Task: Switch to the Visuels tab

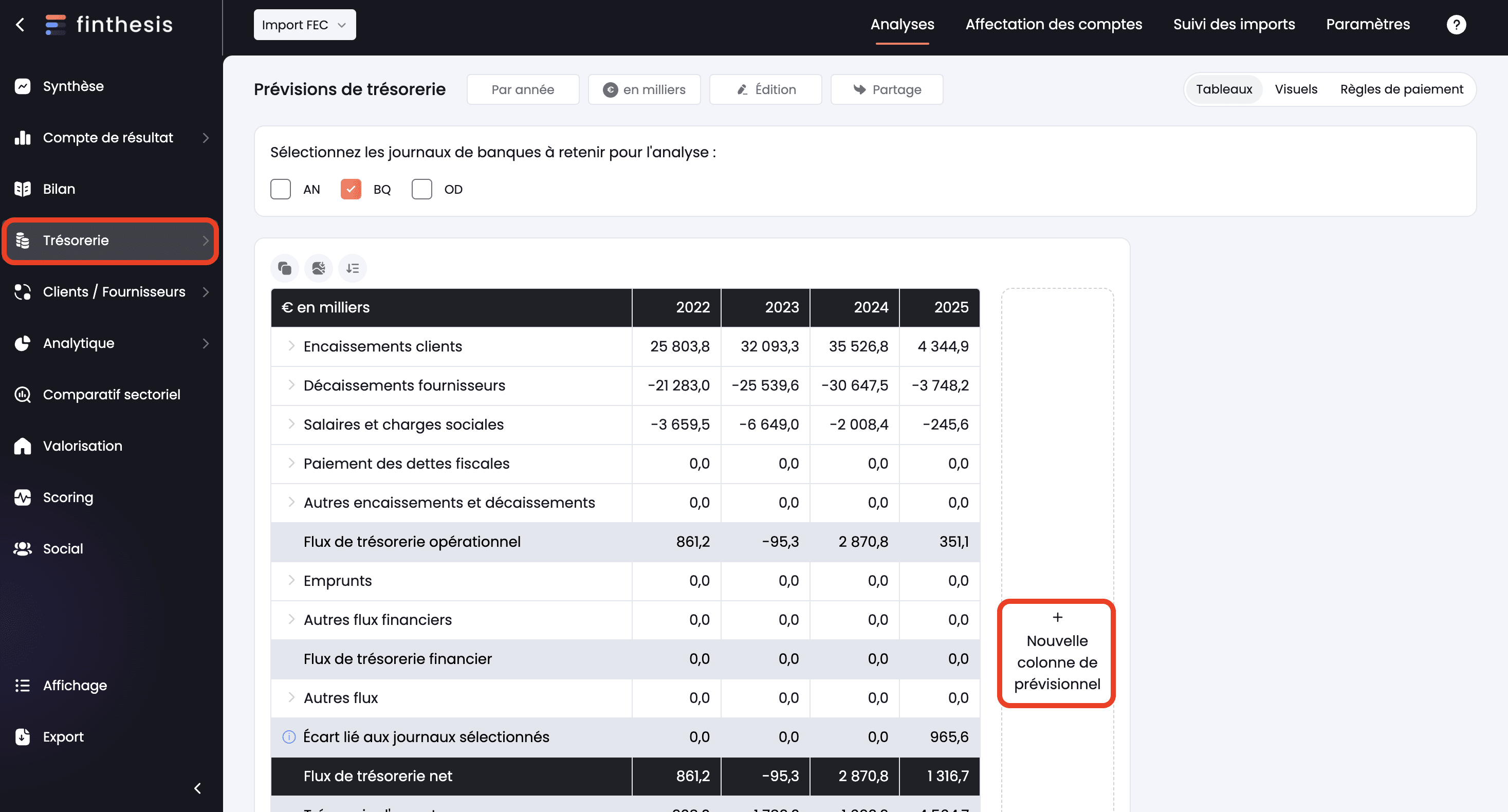Action: pyautogui.click(x=1296, y=89)
